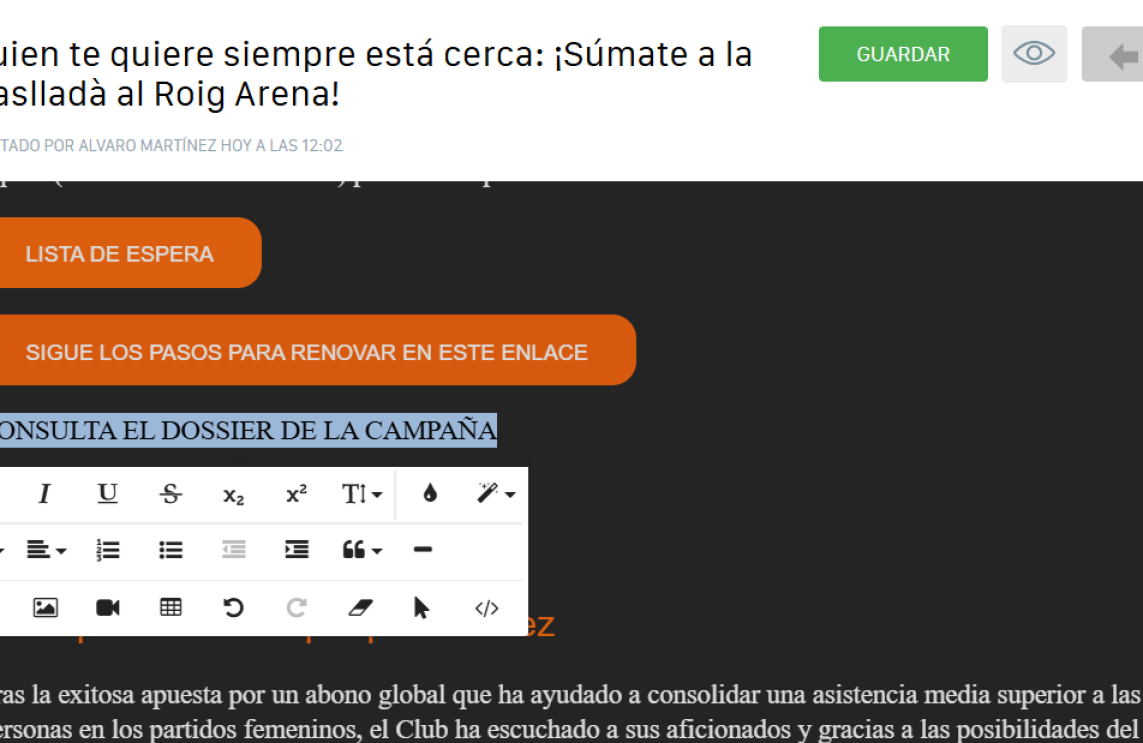This screenshot has width=1143, height=743.
Task: Toggle underline formatting on selected text
Action: pyautogui.click(x=107, y=494)
